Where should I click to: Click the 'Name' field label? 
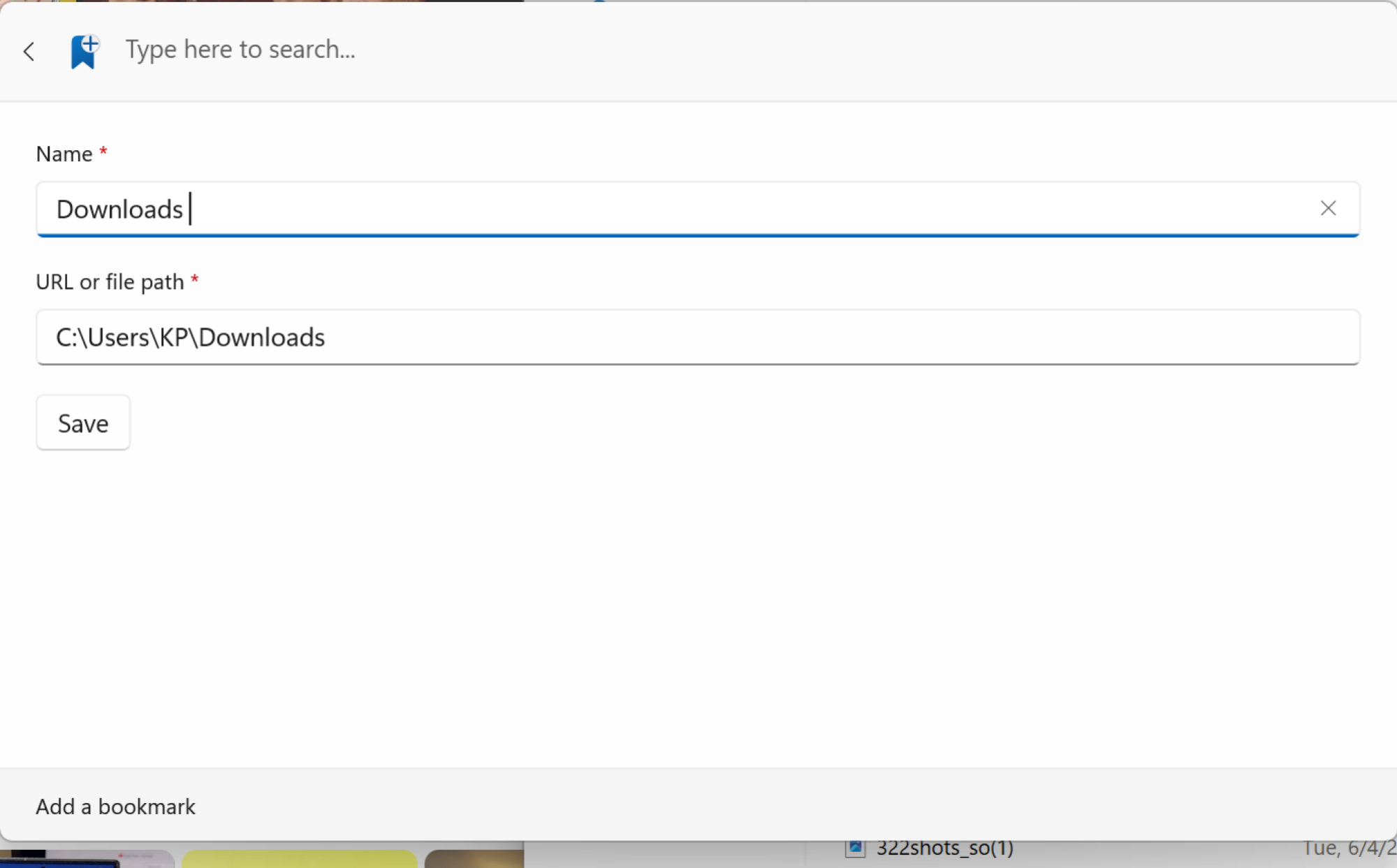(64, 154)
